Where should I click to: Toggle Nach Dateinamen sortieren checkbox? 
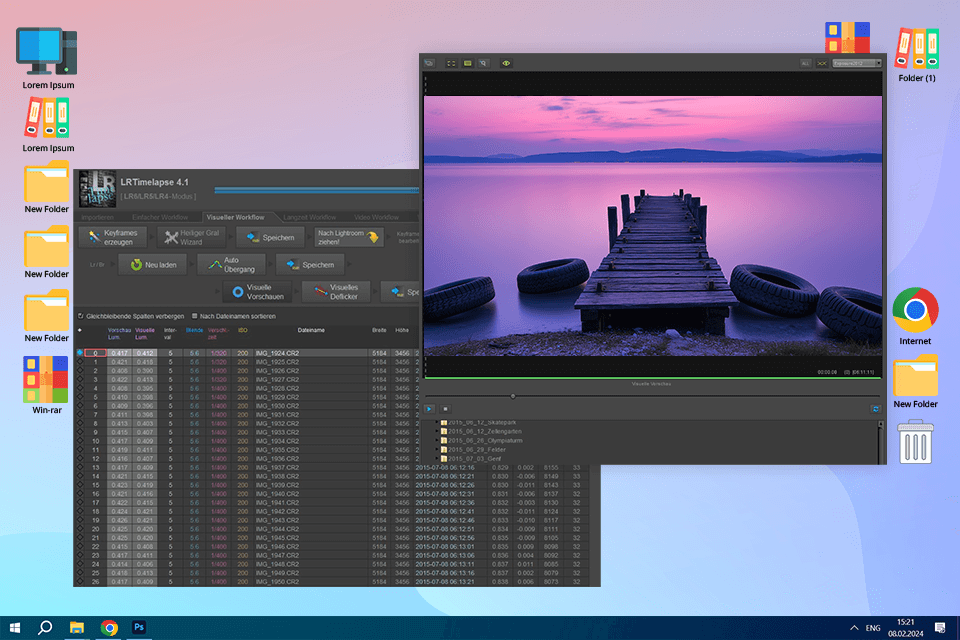[195, 316]
